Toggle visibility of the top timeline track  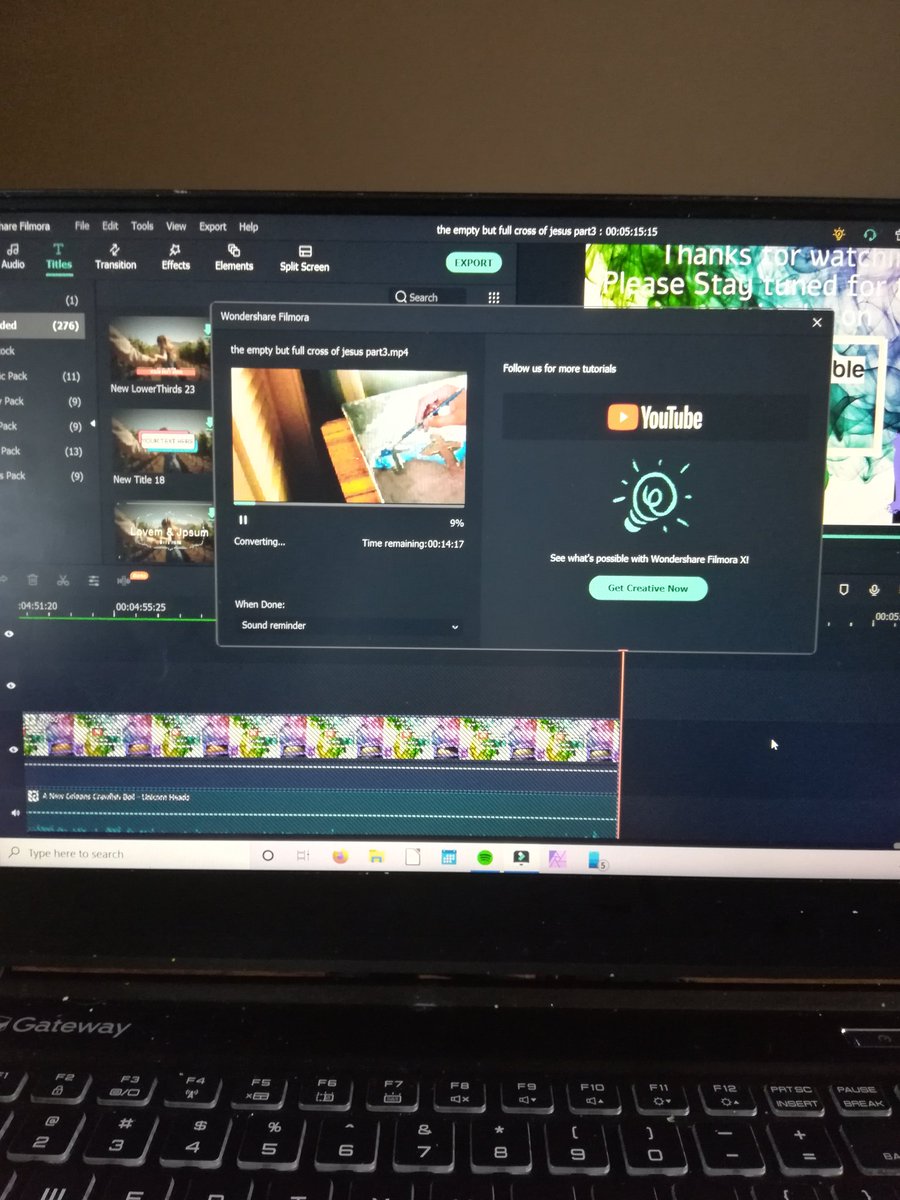[11, 634]
